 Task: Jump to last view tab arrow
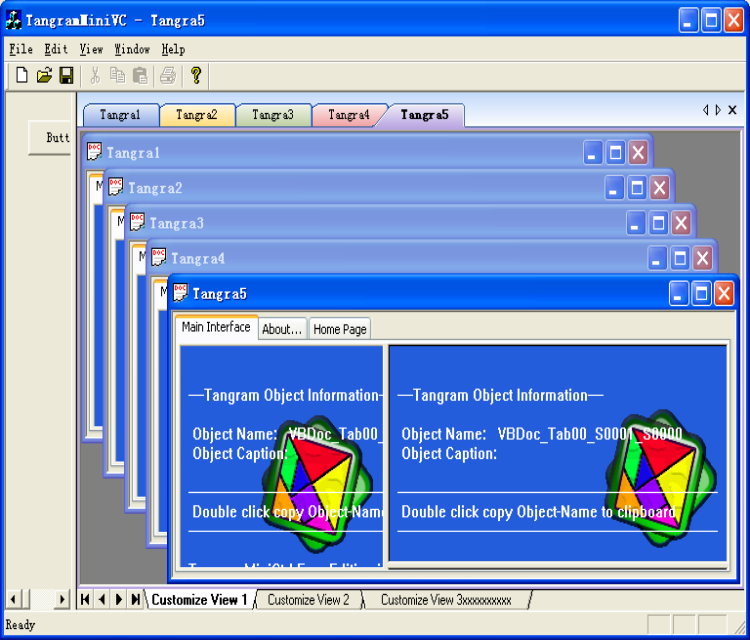(136, 599)
